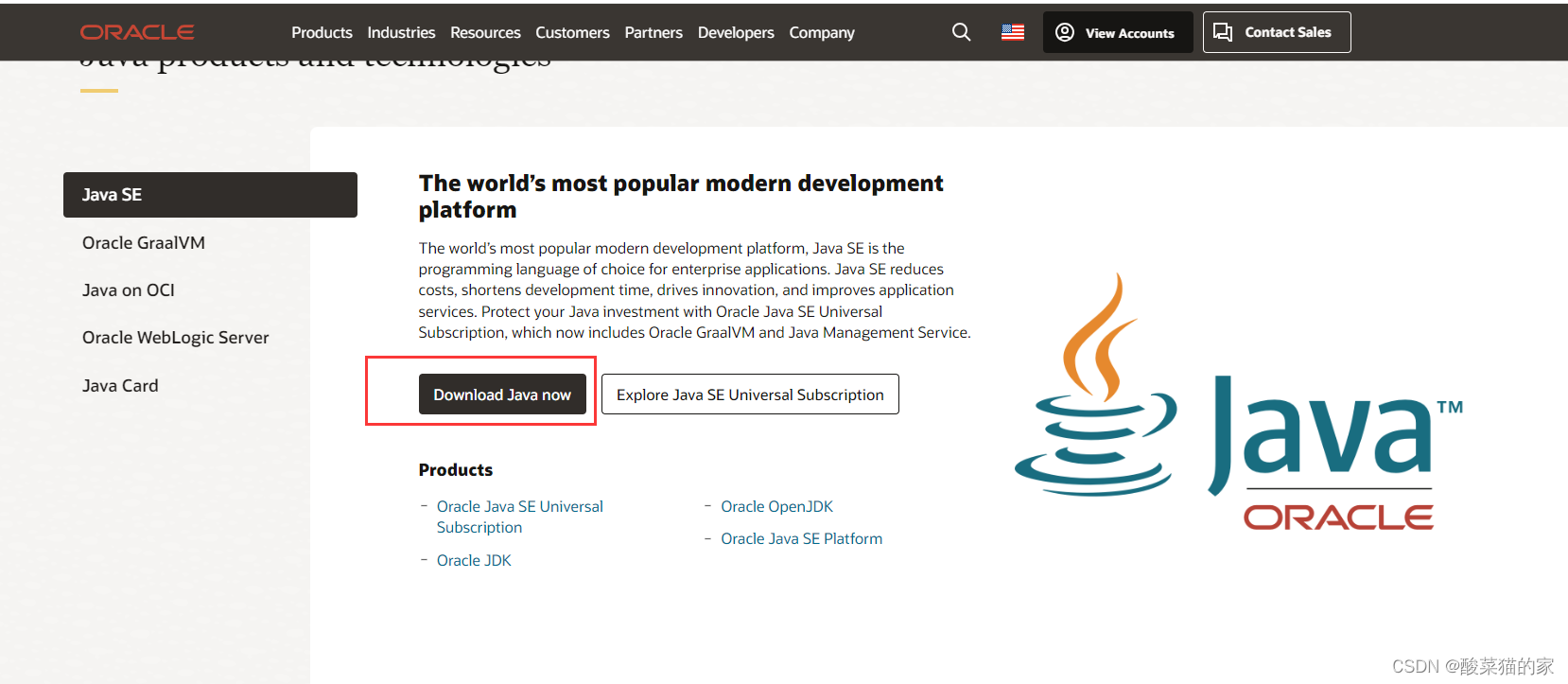
Task: Click the Java Oracle logo image
Action: [x=1239, y=401]
